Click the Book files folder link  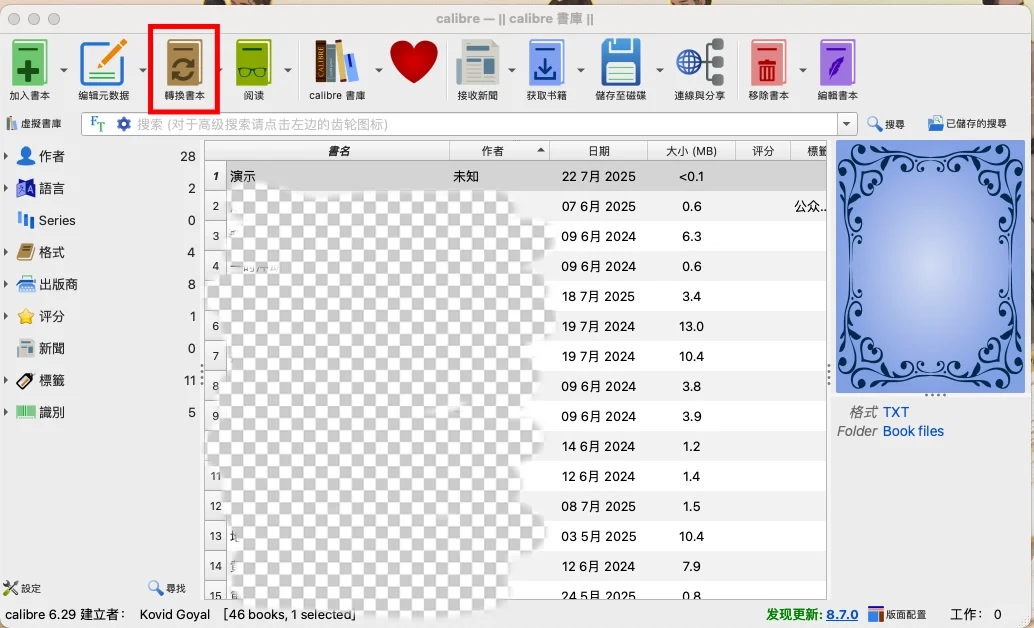(913, 431)
